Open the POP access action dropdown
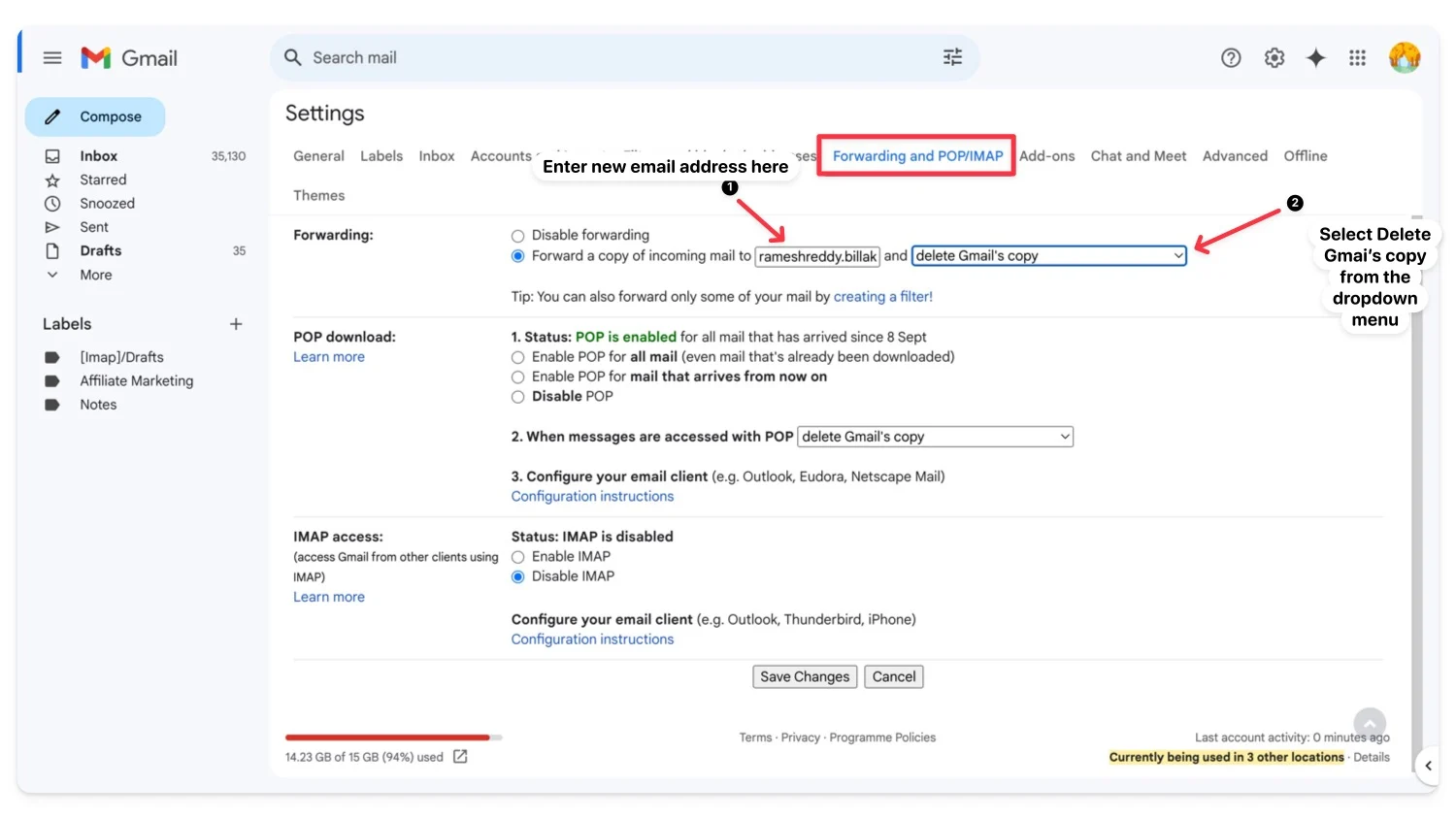Image resolution: width=1456 pixels, height=819 pixels. [x=935, y=437]
